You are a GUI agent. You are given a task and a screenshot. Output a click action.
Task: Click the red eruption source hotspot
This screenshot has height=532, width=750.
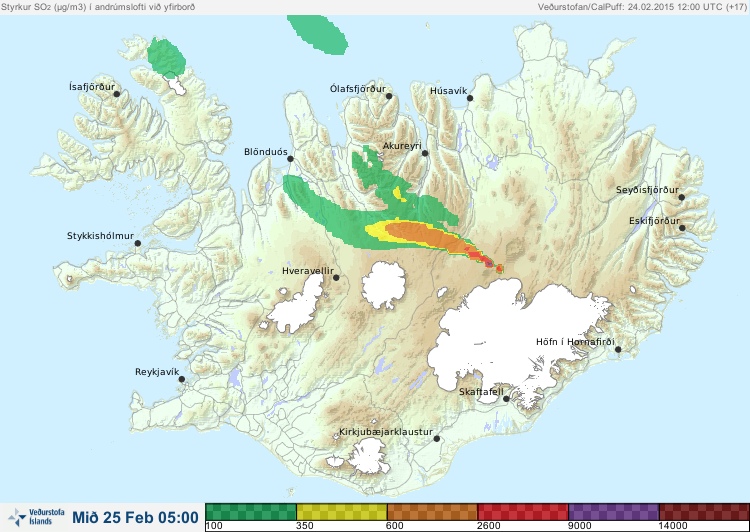coord(499,269)
